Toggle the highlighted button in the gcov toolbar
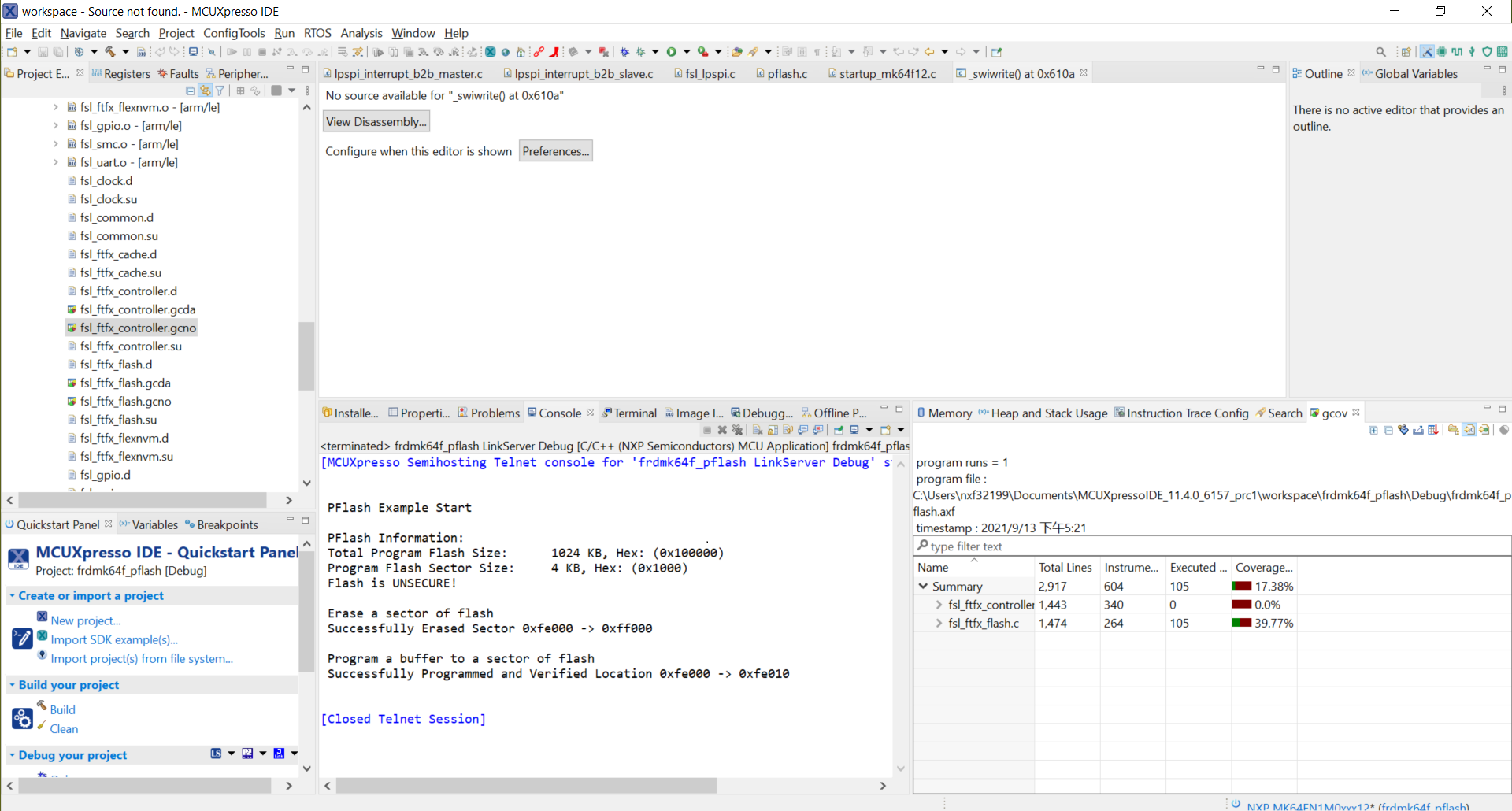Viewport: 1512px width, 811px height. point(1469,430)
